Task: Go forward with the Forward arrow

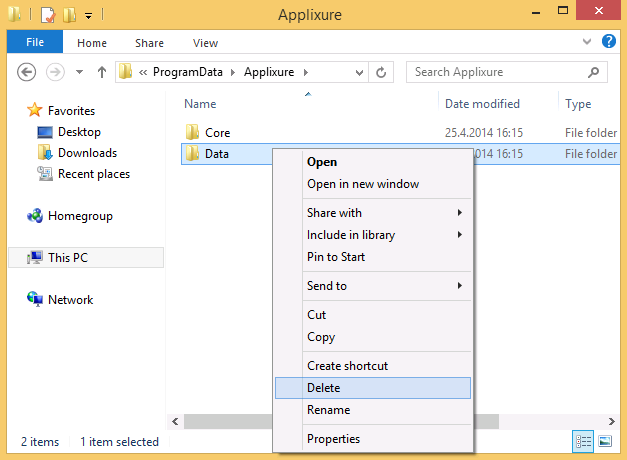Action: pyautogui.click(x=55, y=72)
